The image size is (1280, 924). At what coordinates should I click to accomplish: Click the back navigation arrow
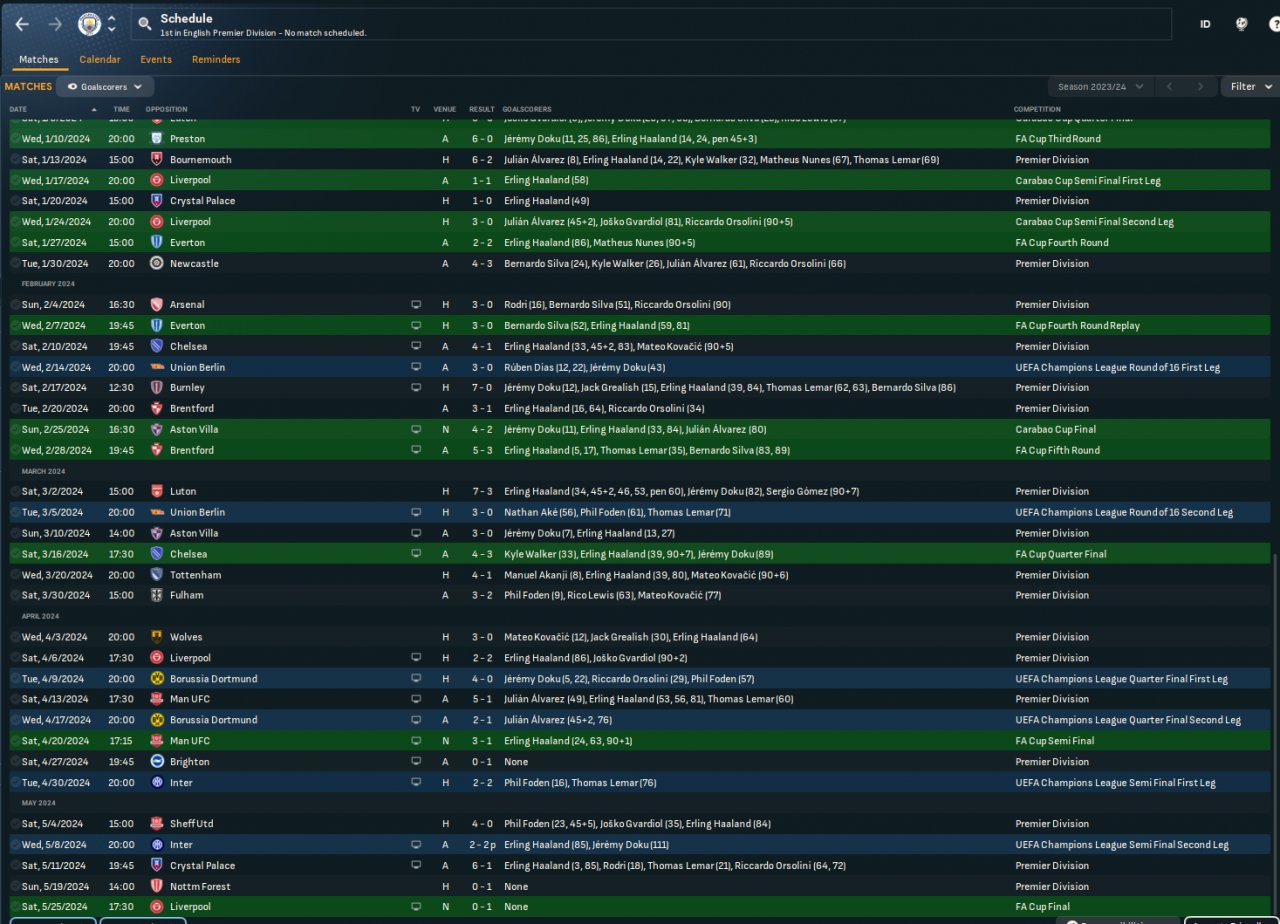tap(22, 24)
